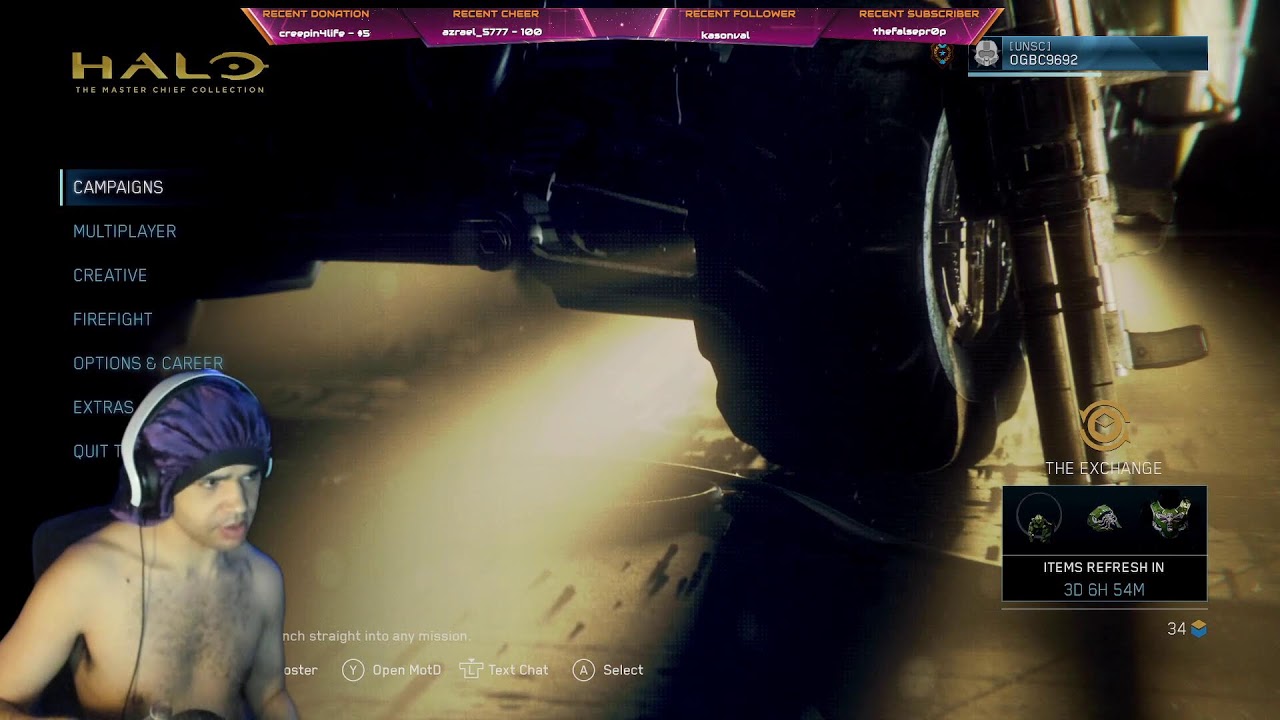Screen dimensions: 1280x720
Task: Open The Exchange emblem icon
Action: point(1104,428)
